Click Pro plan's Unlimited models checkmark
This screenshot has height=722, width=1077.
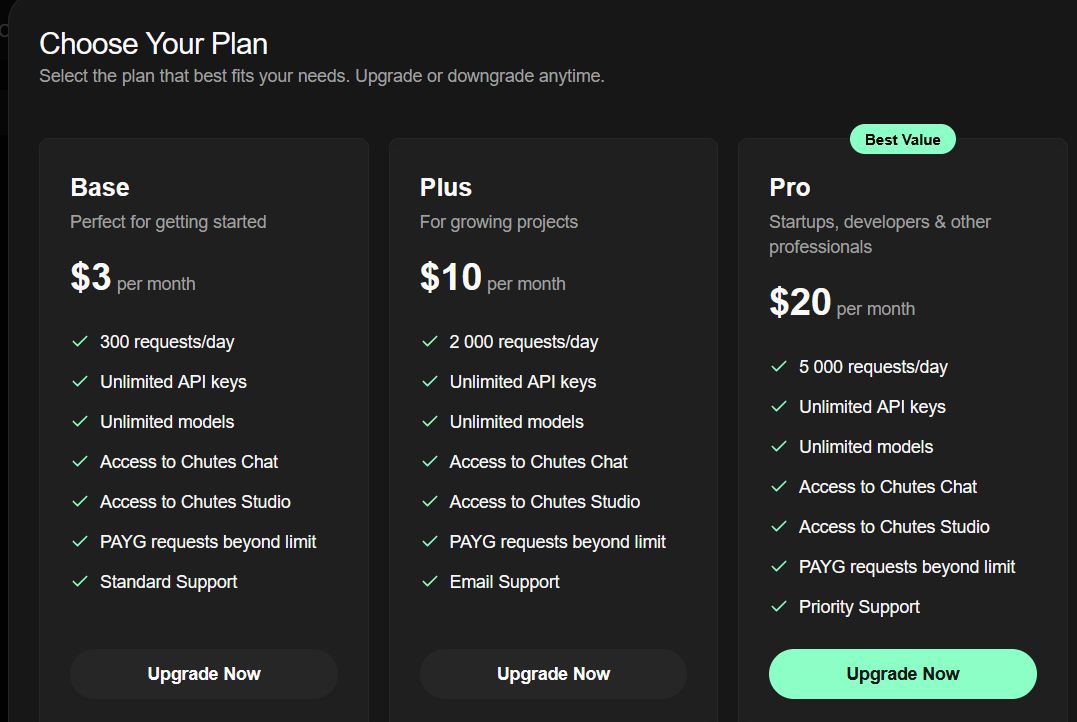[779, 447]
